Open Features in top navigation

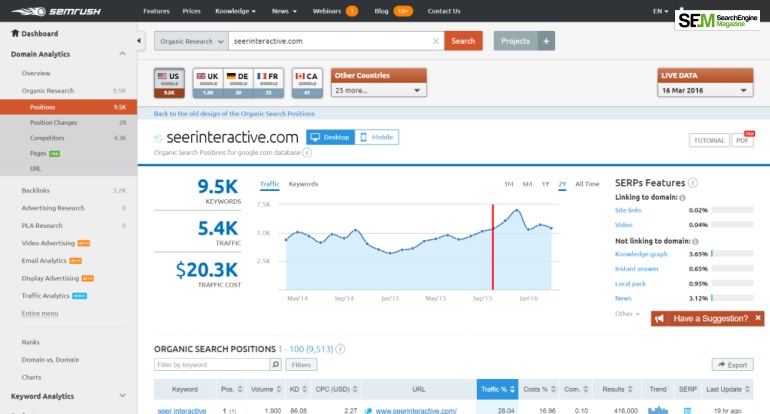156,11
